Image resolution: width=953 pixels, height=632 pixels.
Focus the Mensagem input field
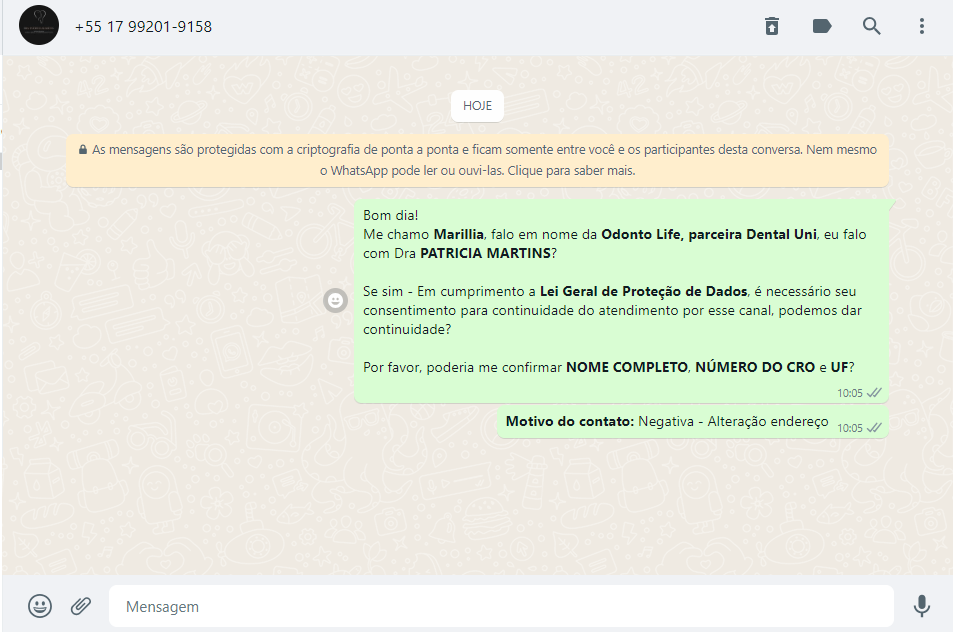point(501,606)
